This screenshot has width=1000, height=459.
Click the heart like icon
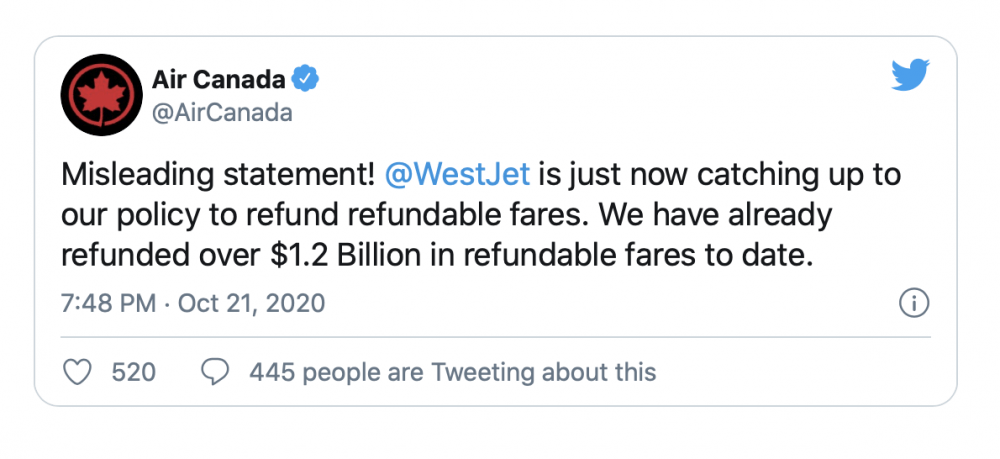pyautogui.click(x=77, y=372)
